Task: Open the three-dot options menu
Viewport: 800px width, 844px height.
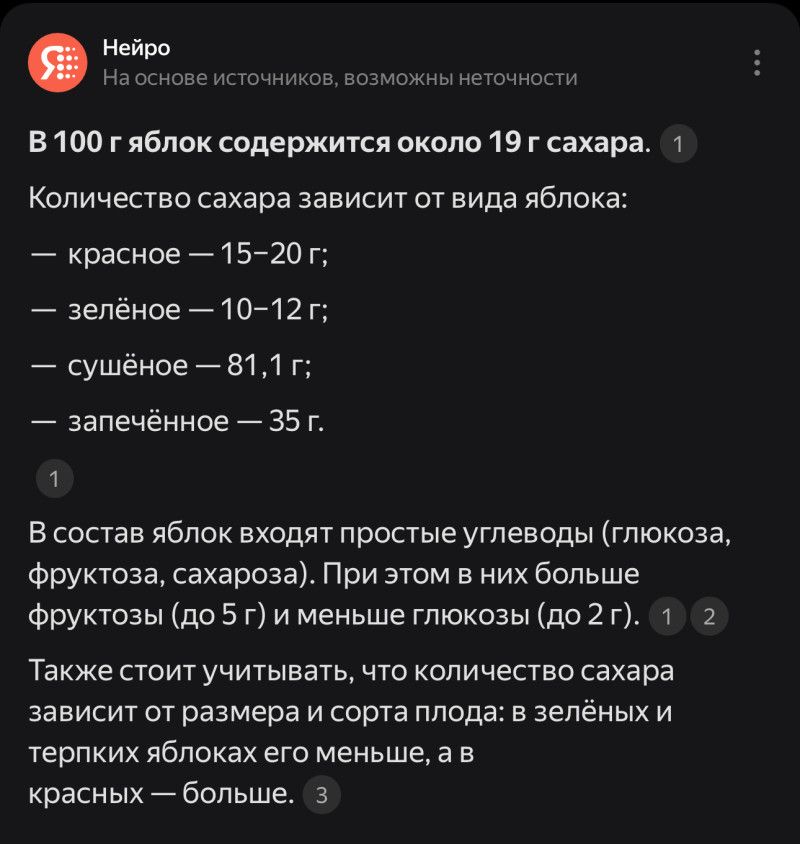Action: coord(757,63)
